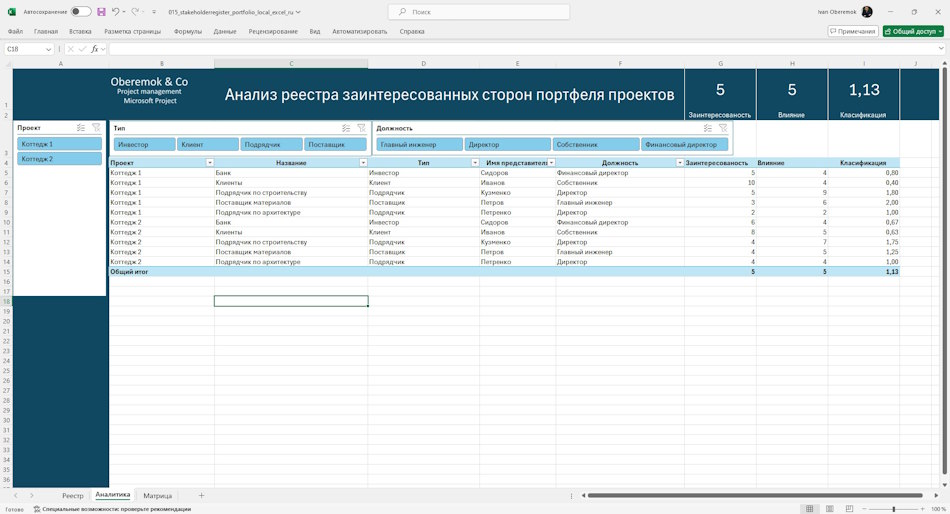Undo the last action
Image resolution: width=950 pixels, height=514 pixels.
(x=116, y=12)
